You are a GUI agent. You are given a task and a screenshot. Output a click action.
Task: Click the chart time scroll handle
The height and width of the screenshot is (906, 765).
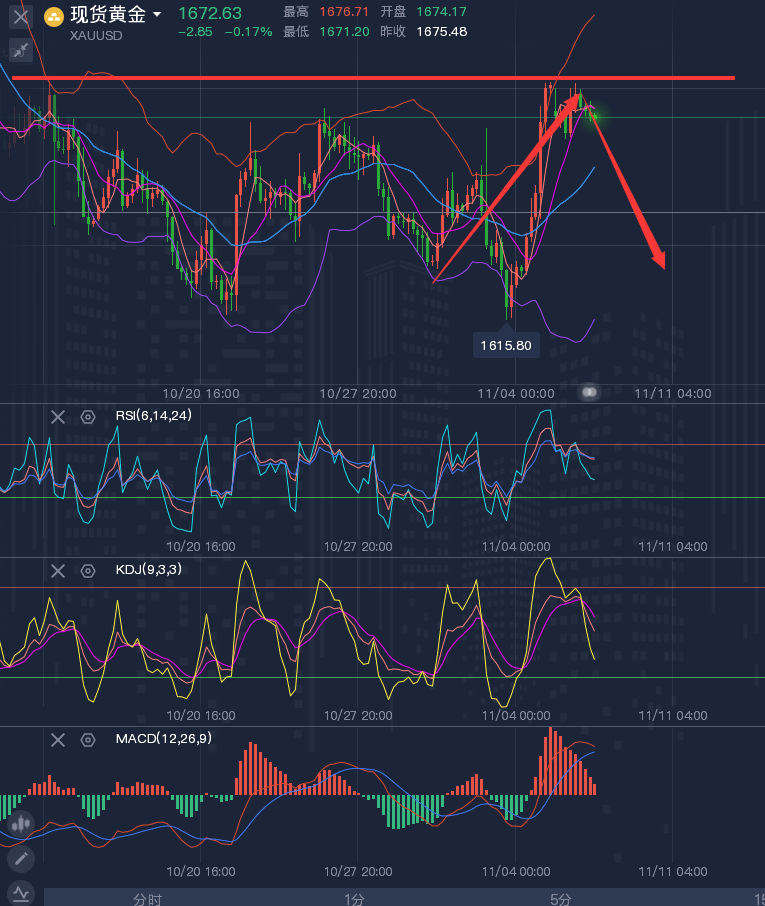coord(589,392)
